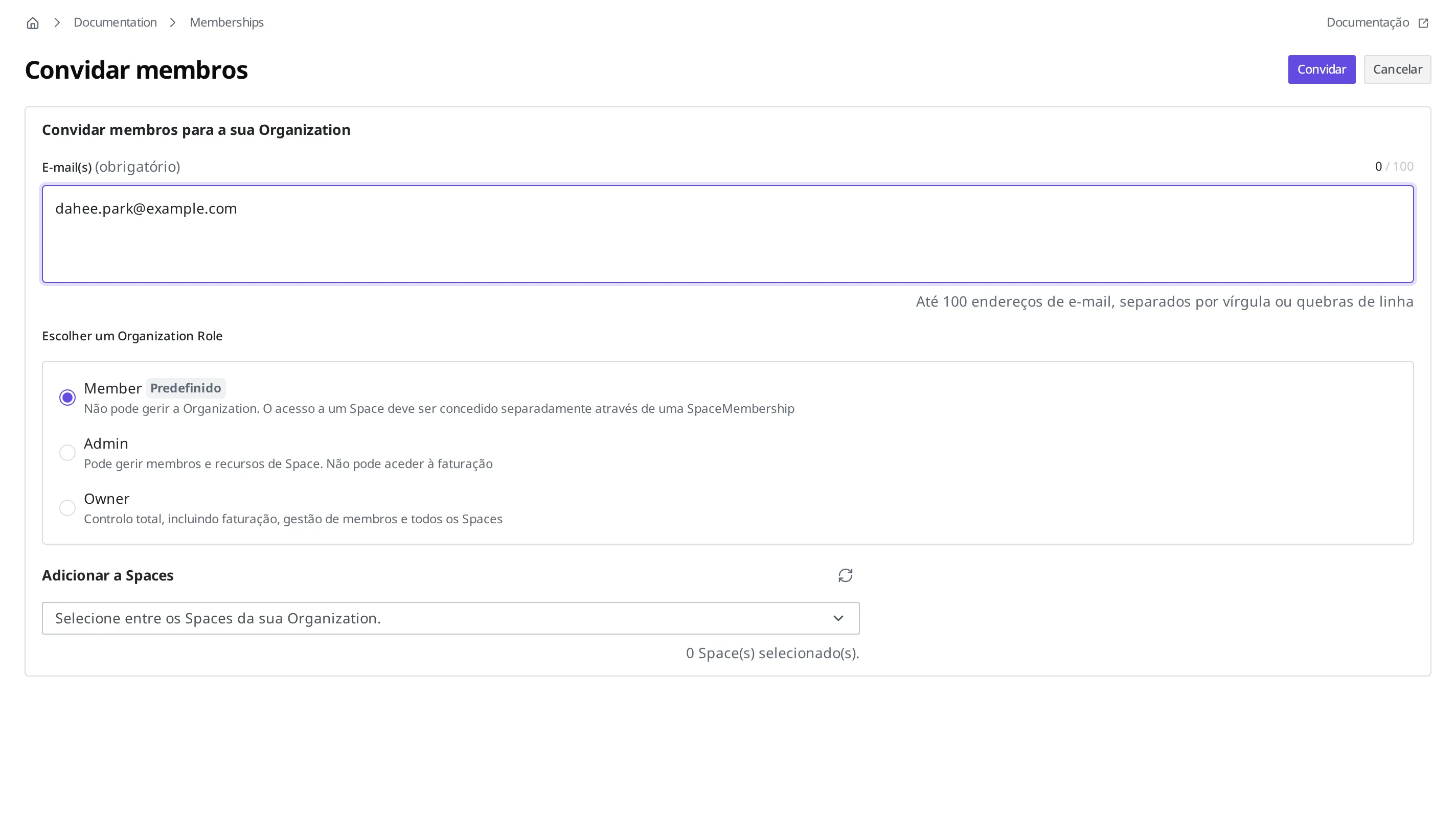The height and width of the screenshot is (838, 1456).
Task: Select the Owner role radio button
Action: click(67, 508)
